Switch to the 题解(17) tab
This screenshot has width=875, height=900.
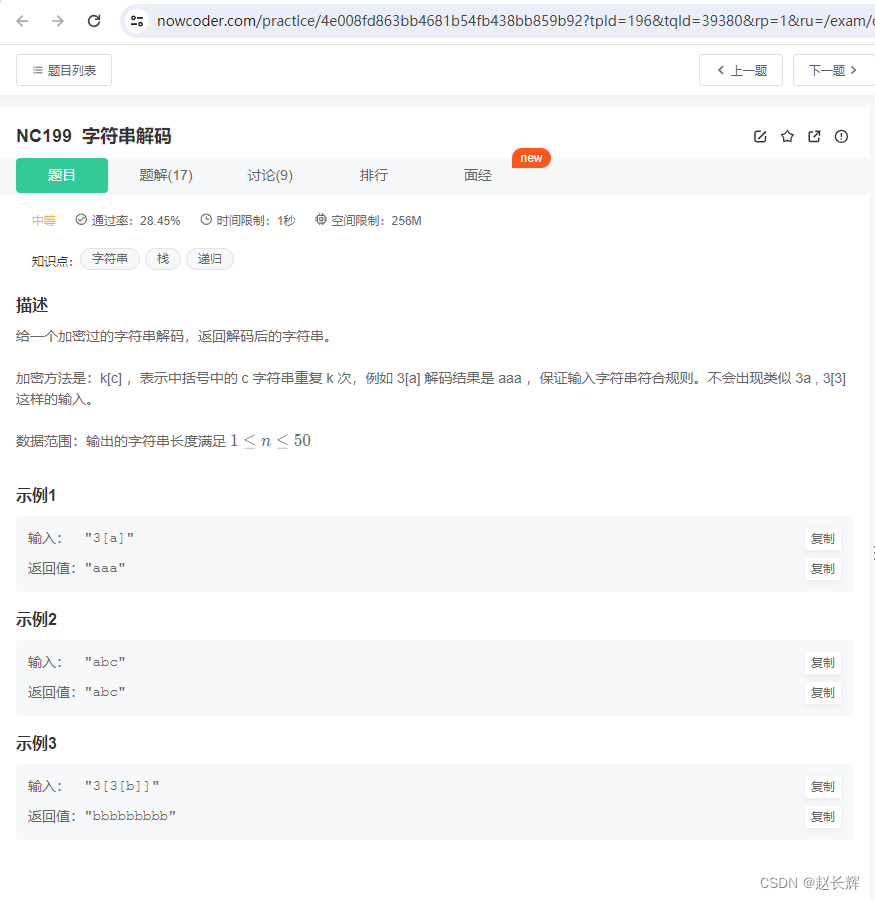point(166,175)
